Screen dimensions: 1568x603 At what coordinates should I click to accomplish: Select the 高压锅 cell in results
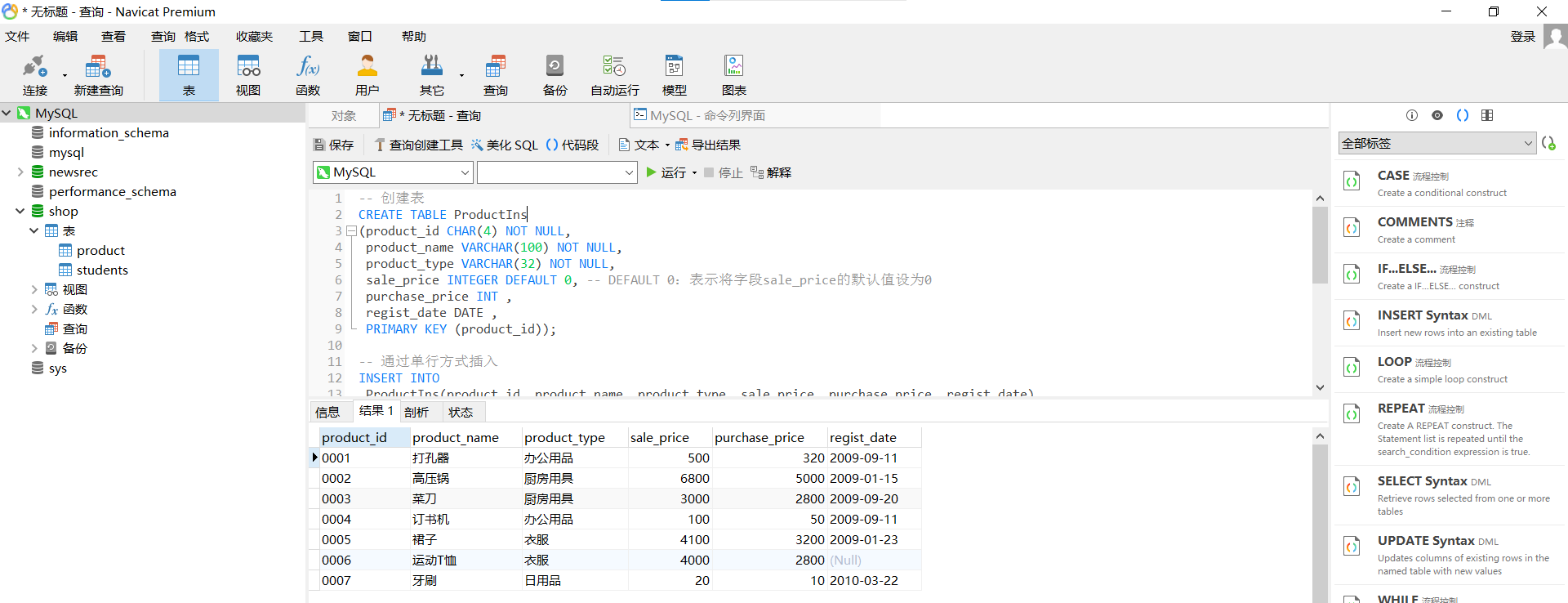click(465, 479)
